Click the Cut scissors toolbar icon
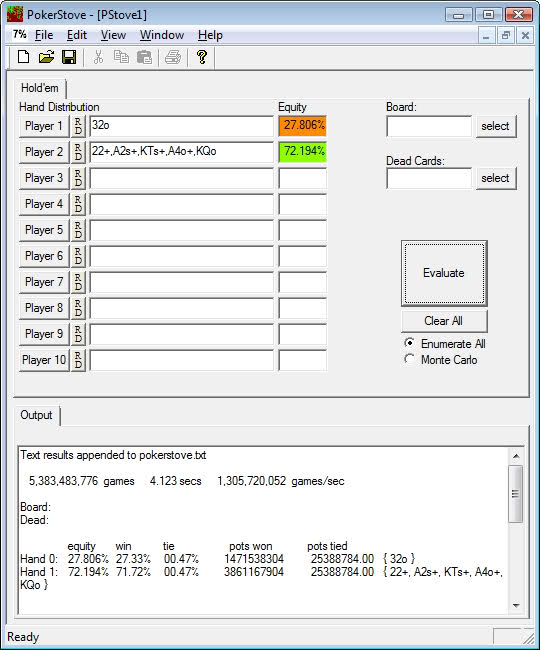The image size is (540, 650). pyautogui.click(x=98, y=57)
